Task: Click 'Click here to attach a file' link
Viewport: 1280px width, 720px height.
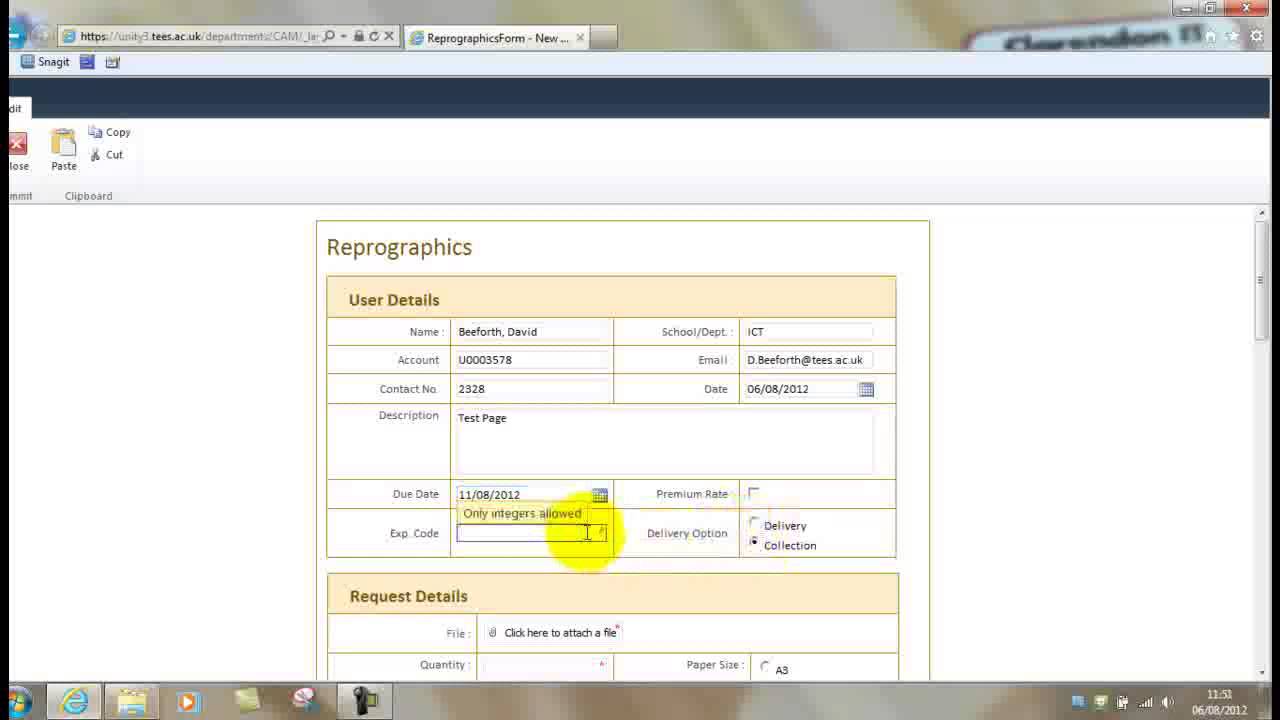Action: (x=560, y=633)
